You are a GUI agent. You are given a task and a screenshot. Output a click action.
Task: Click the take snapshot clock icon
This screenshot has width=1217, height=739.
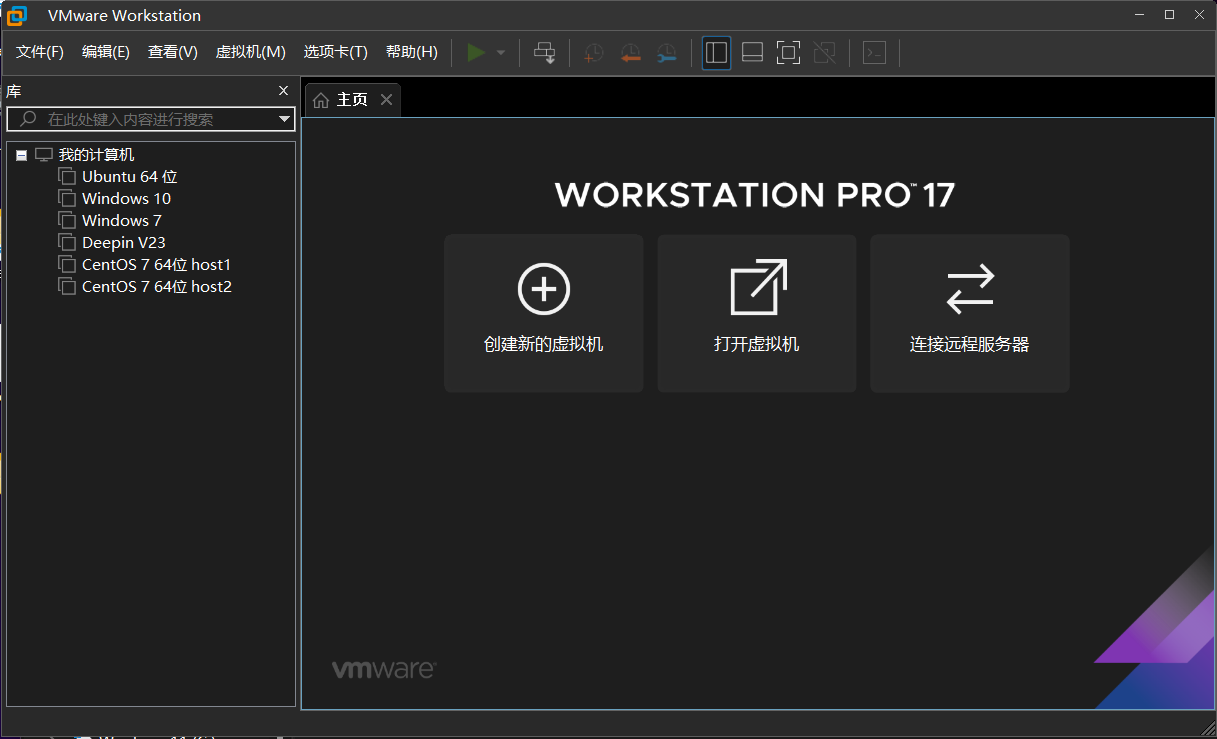(594, 53)
